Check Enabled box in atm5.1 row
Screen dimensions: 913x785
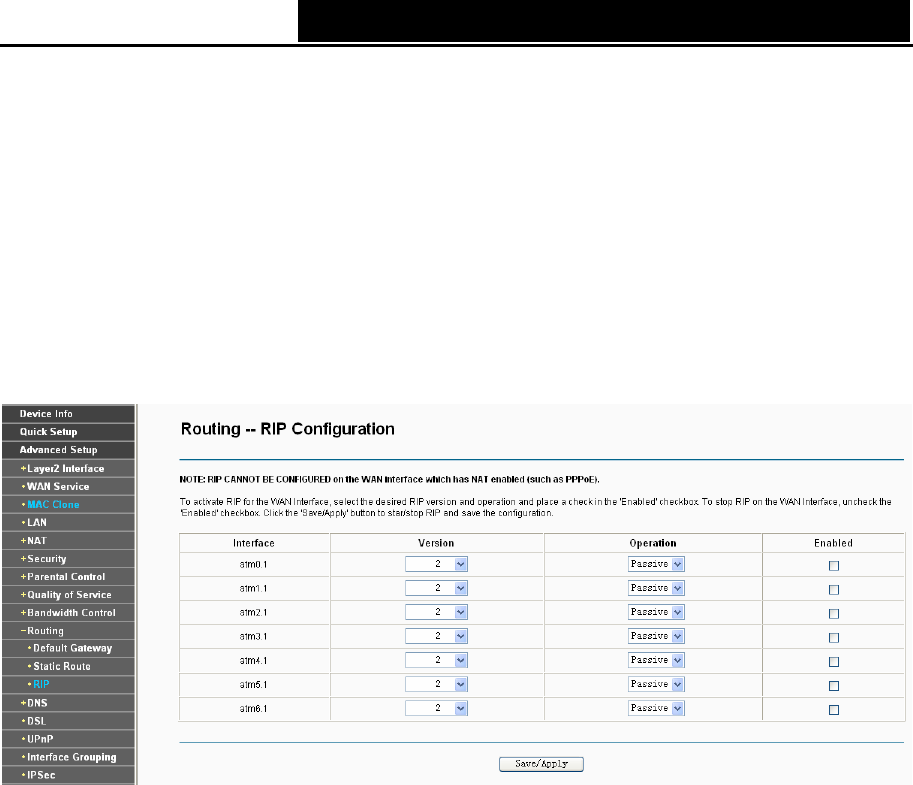(x=834, y=685)
